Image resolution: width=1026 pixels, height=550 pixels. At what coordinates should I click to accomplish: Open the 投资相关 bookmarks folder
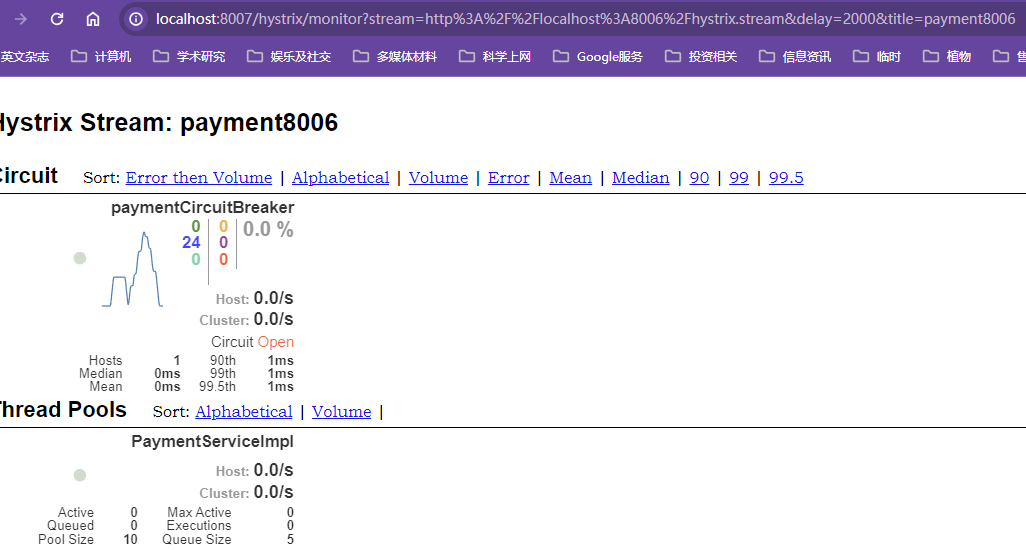click(701, 57)
